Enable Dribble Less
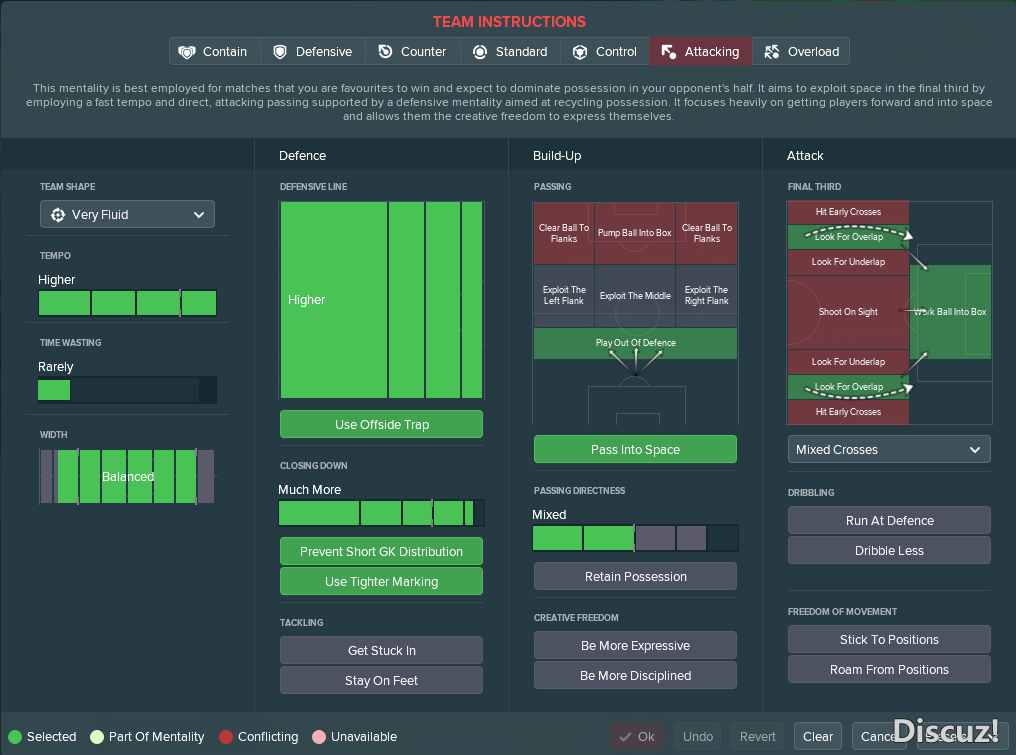 click(889, 550)
